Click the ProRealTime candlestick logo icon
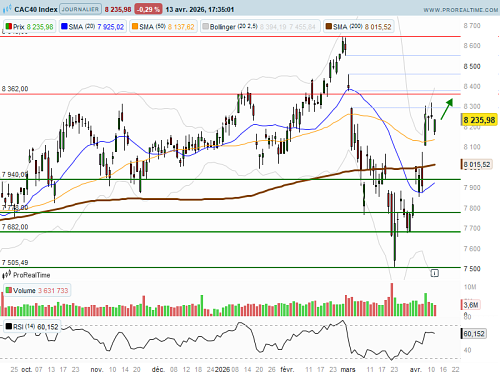The height and width of the screenshot is (375, 500). coord(6,275)
